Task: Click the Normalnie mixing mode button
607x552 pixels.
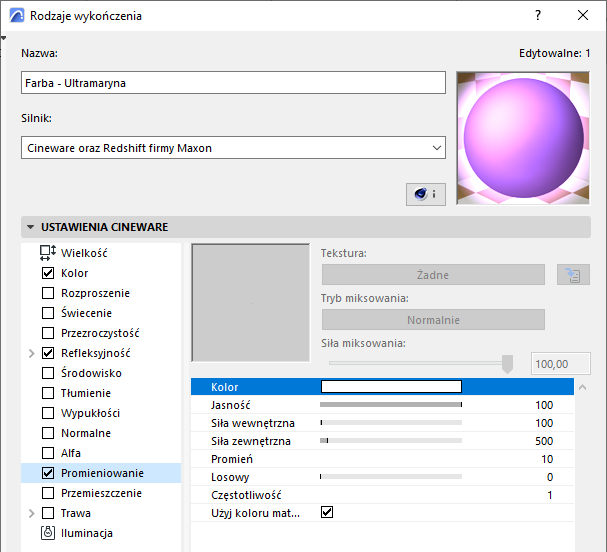Action: [433, 320]
